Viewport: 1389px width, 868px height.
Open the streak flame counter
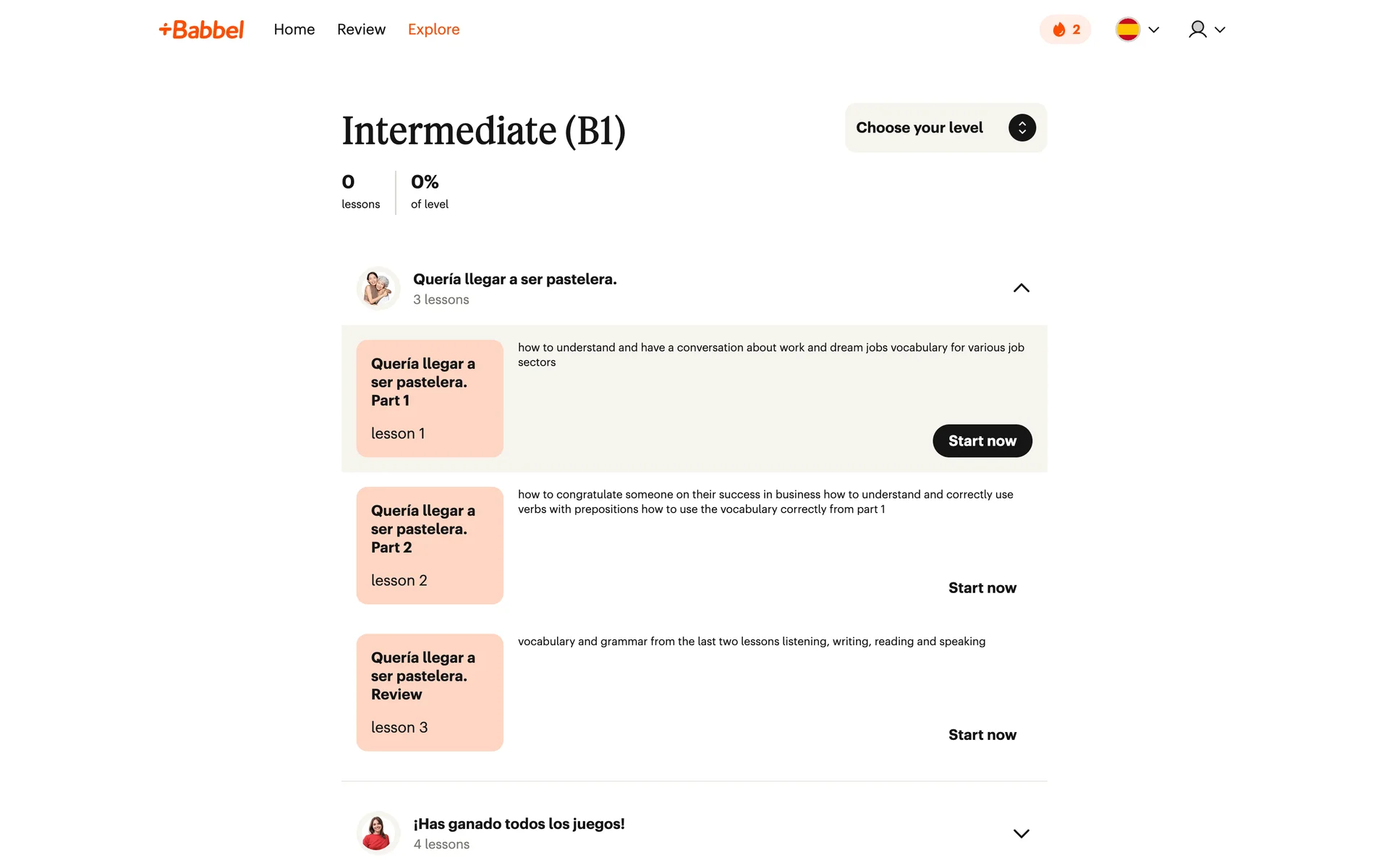tap(1065, 30)
